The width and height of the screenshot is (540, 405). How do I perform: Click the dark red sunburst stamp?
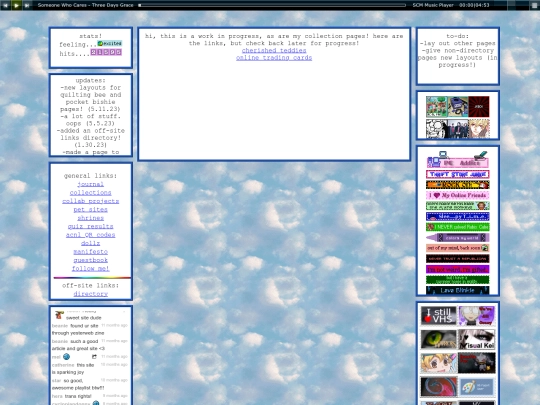[x=479, y=107]
